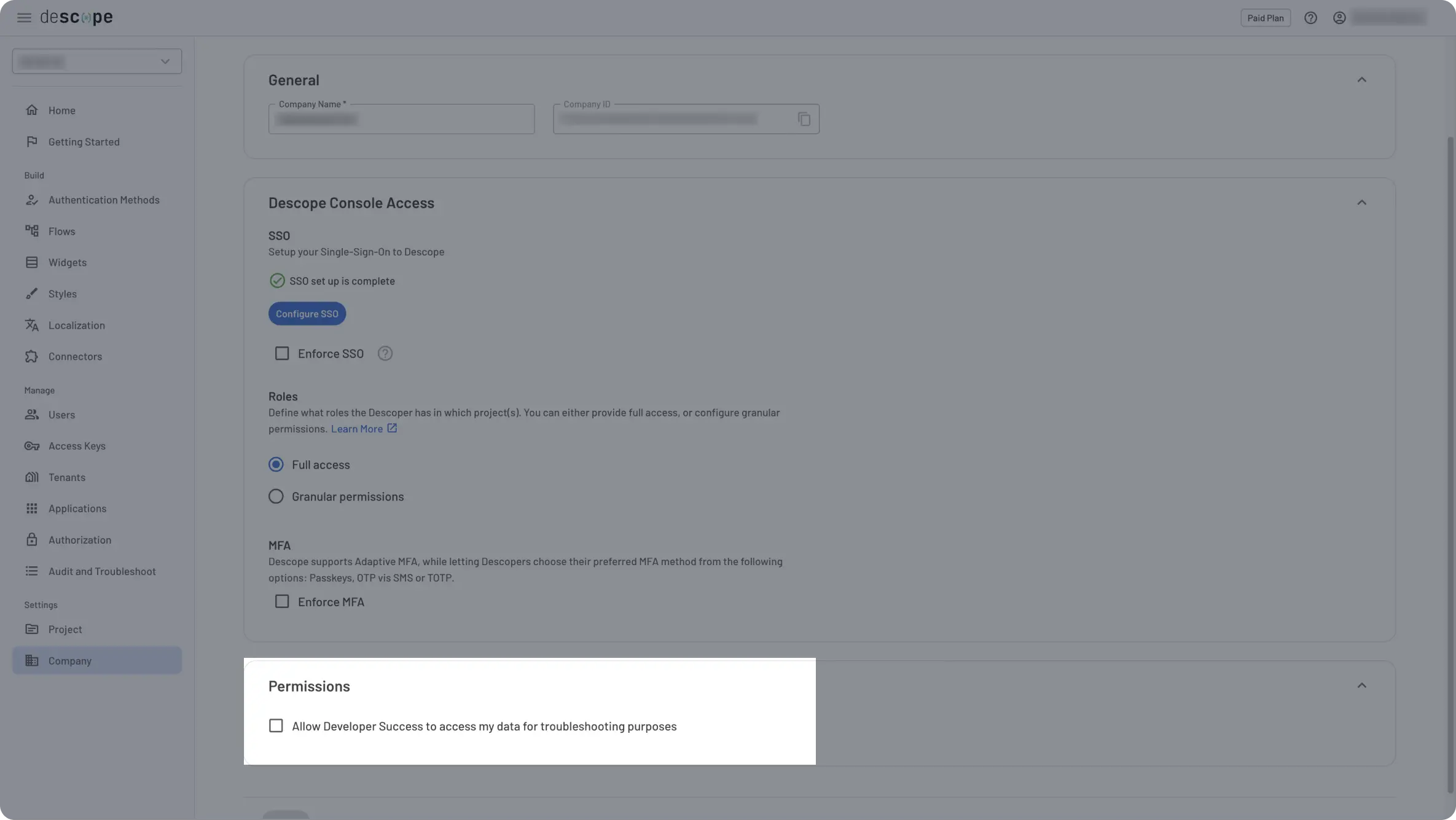Copy the Company ID with copy icon

coord(804,119)
